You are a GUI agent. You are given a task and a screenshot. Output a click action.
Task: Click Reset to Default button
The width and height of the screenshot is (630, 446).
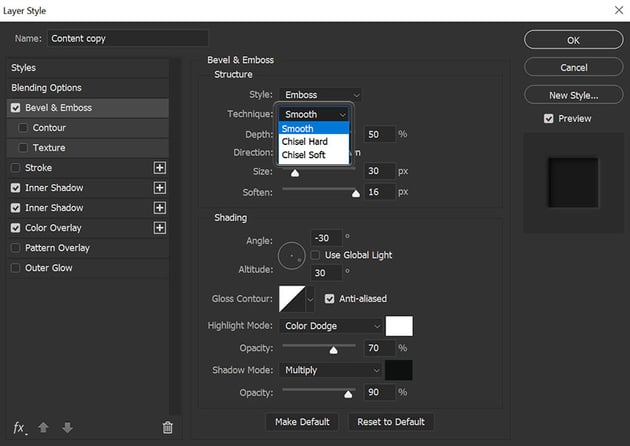[391, 422]
